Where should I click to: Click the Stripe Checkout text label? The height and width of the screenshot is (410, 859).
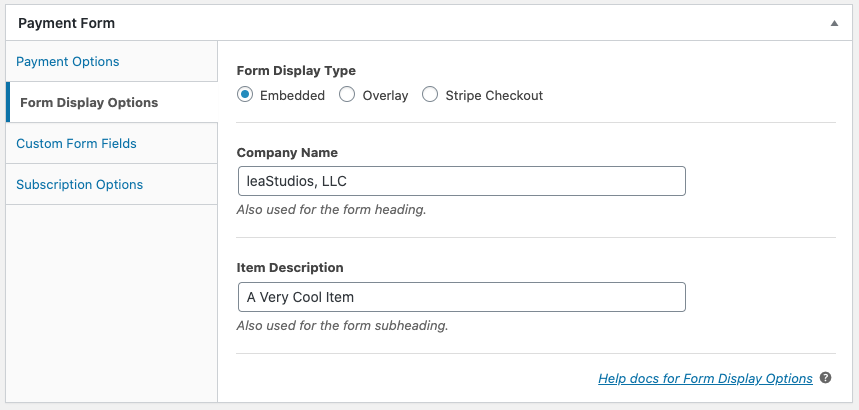click(x=494, y=95)
